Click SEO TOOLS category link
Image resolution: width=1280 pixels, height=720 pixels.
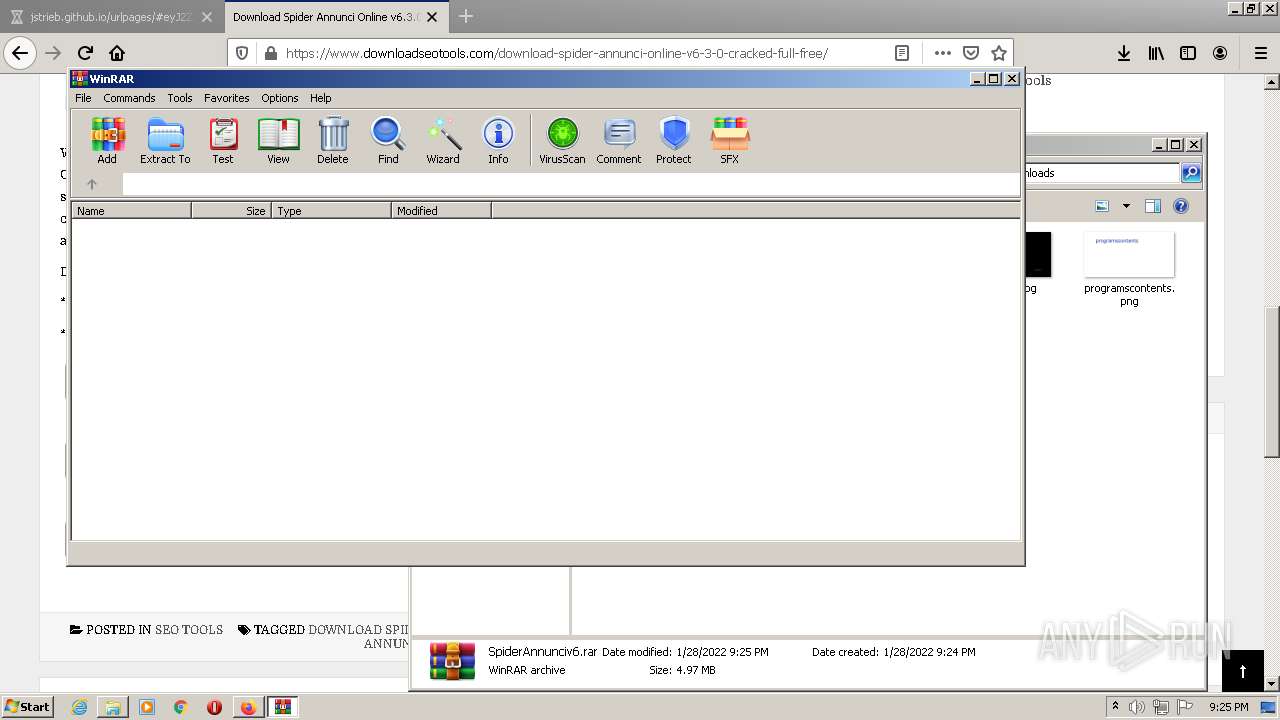pos(189,630)
